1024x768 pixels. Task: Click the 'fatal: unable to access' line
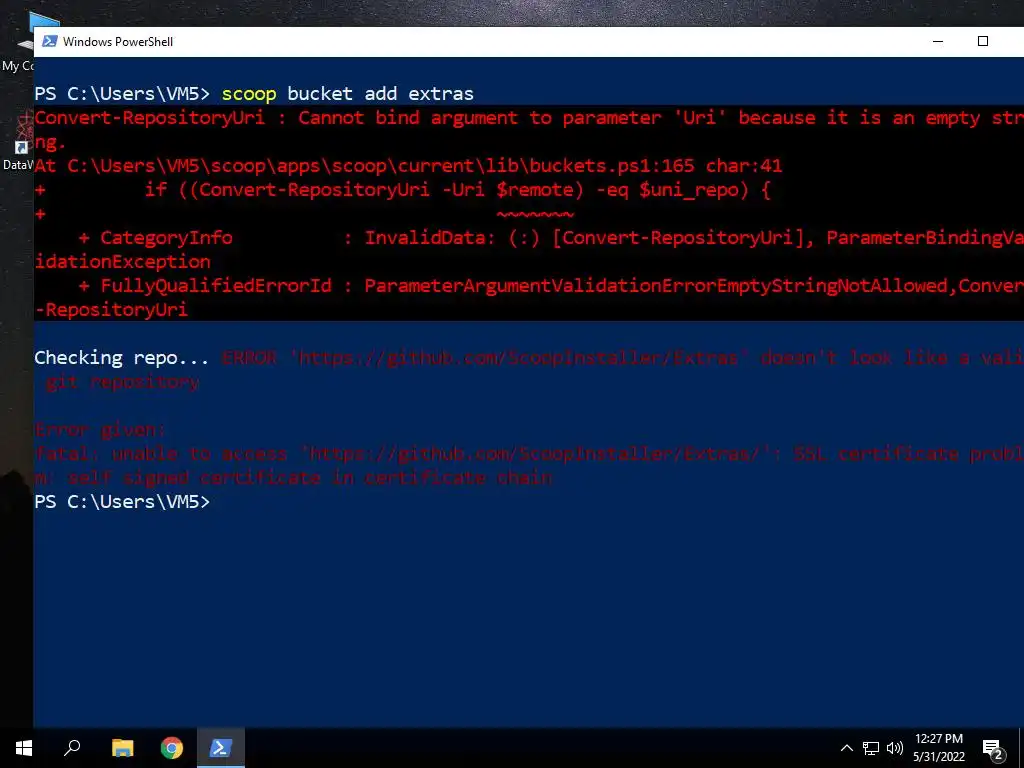pos(529,454)
